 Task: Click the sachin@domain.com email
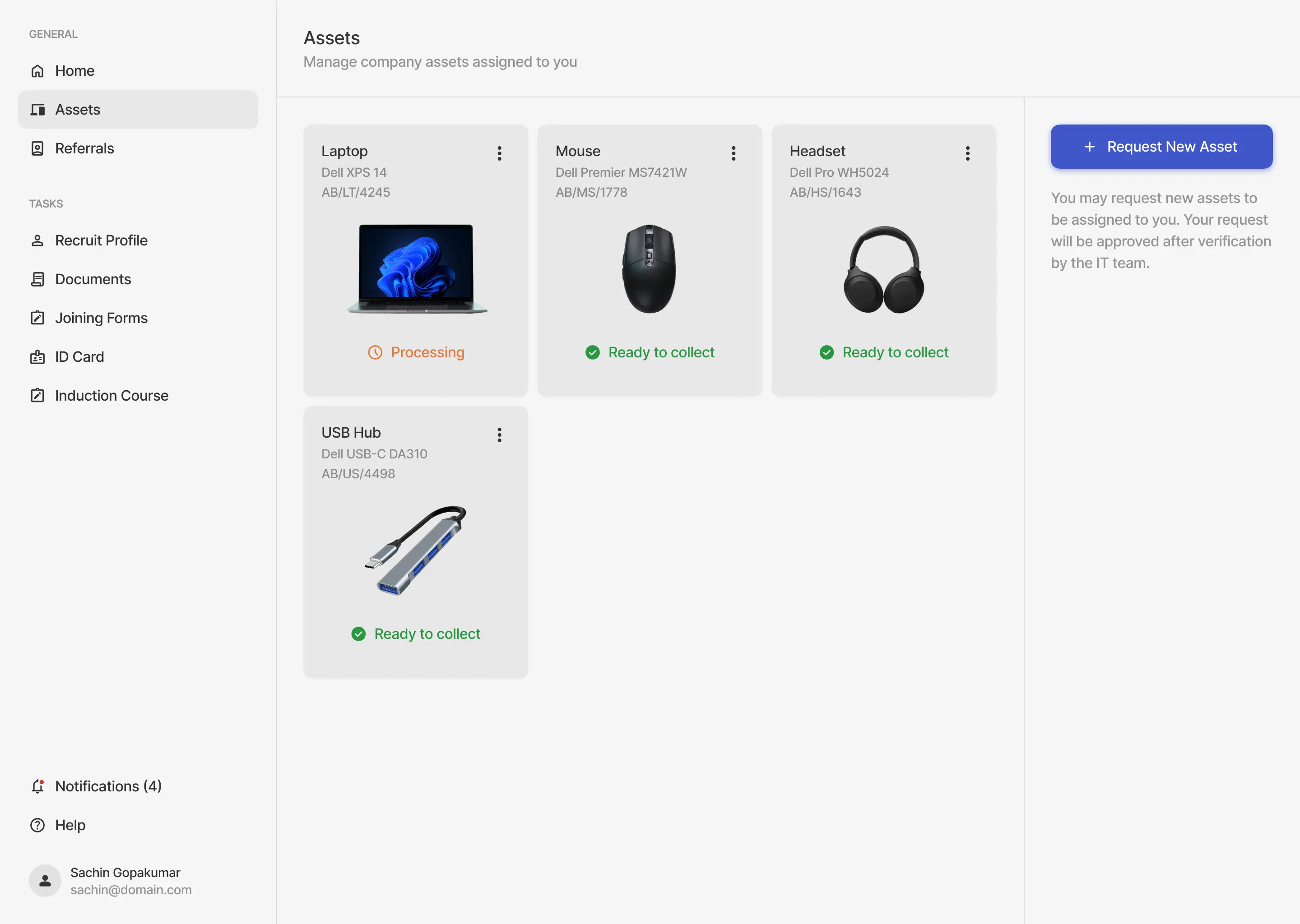[x=131, y=889]
